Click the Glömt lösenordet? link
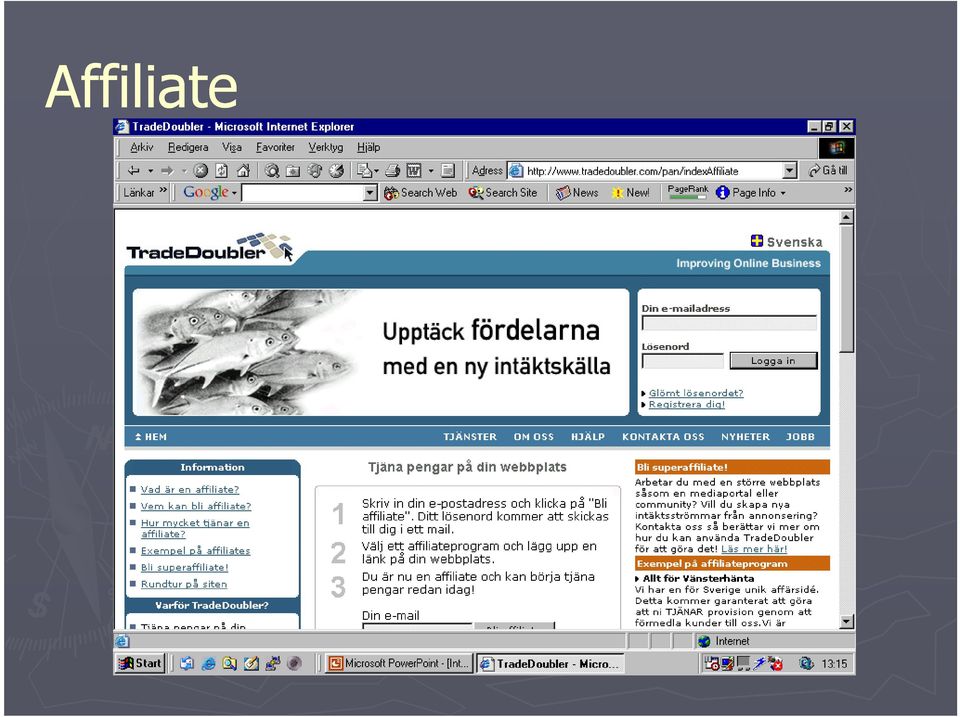The image size is (960, 717). (x=696, y=393)
